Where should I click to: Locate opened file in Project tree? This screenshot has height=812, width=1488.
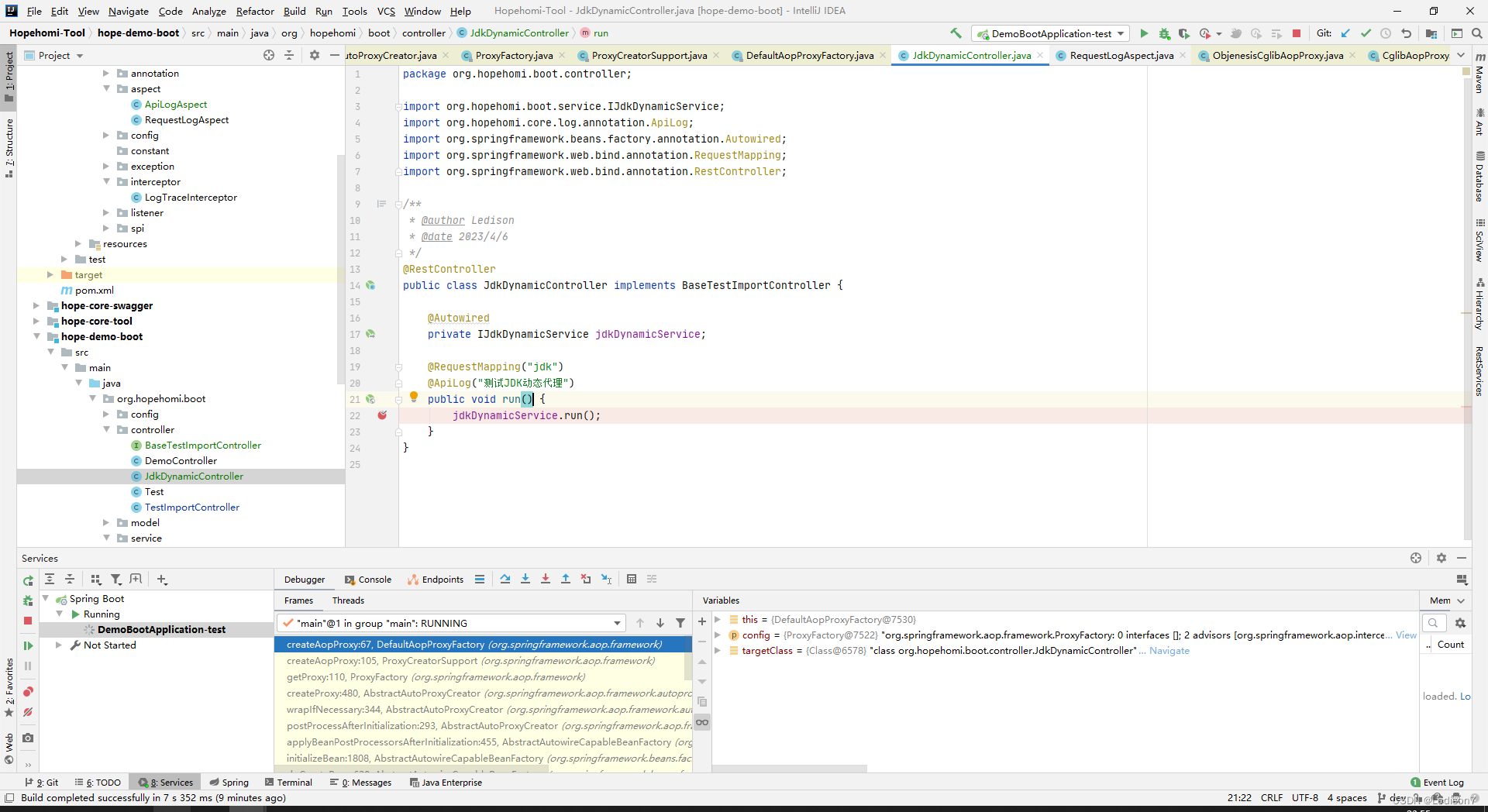pos(269,55)
